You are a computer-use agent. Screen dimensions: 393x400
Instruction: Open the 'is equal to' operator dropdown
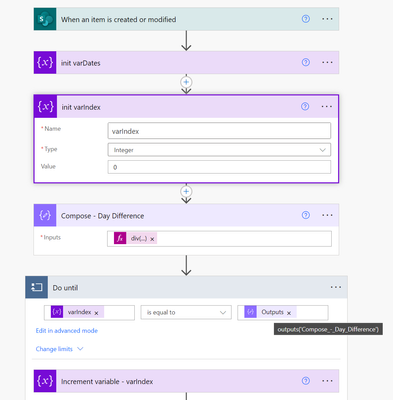click(186, 313)
